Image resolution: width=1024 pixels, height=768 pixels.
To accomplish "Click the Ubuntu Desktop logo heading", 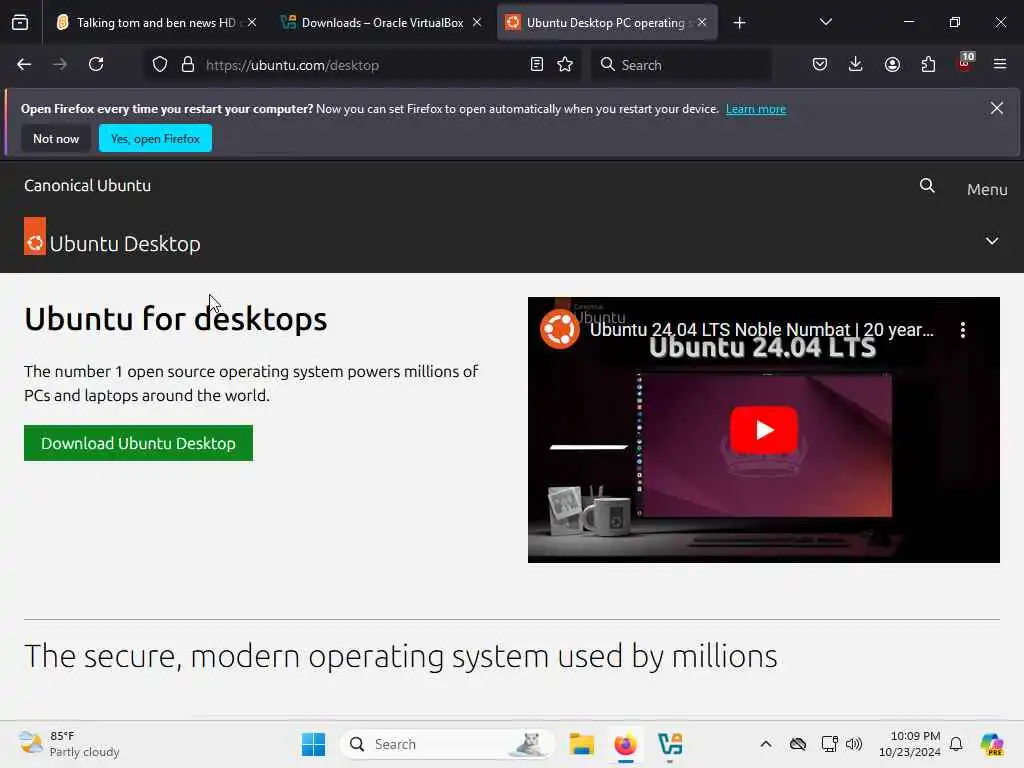I will 112,236.
